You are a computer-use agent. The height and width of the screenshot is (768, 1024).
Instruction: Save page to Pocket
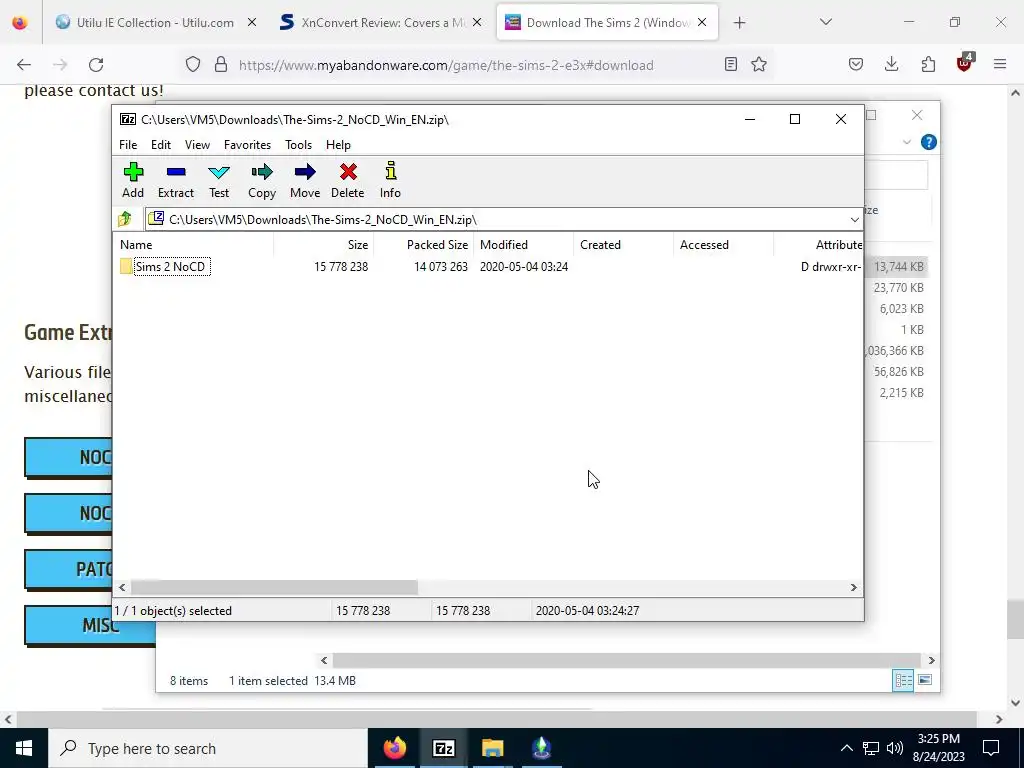(856, 65)
